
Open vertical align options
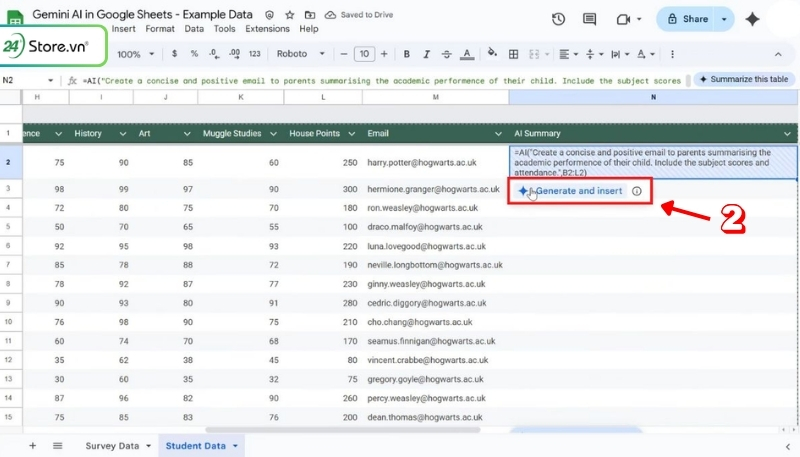click(594, 54)
